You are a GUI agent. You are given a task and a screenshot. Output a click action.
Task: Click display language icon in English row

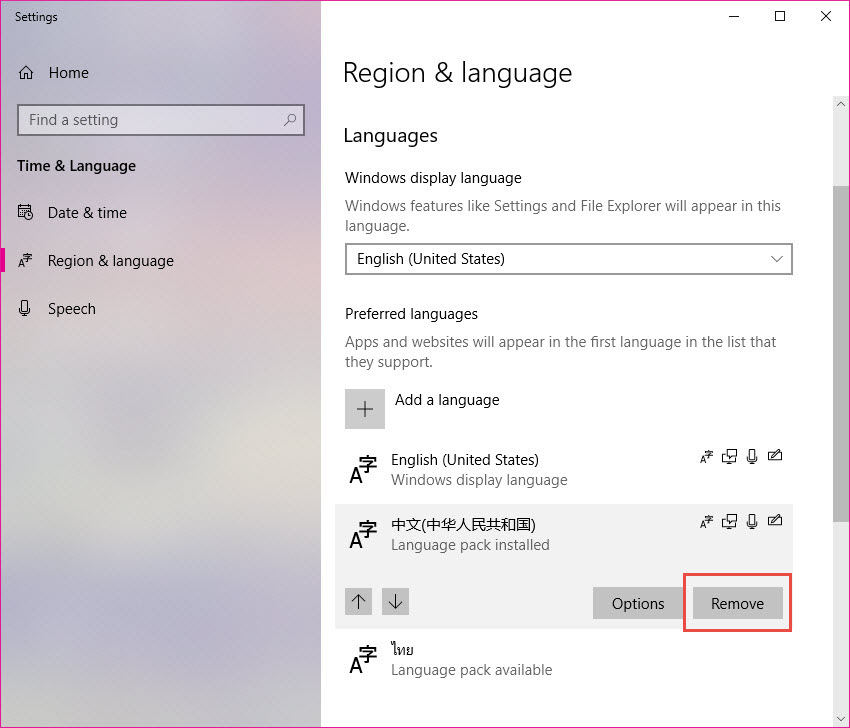tap(706, 457)
